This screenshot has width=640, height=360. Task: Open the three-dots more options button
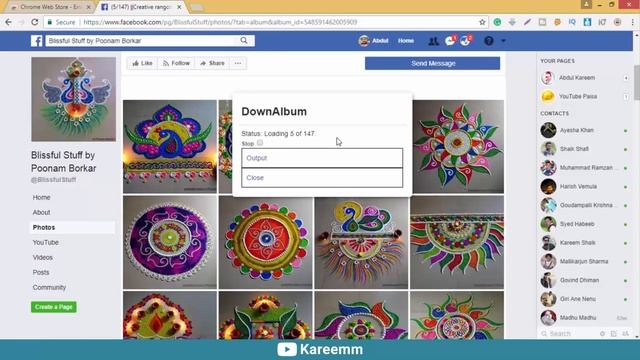click(x=238, y=63)
